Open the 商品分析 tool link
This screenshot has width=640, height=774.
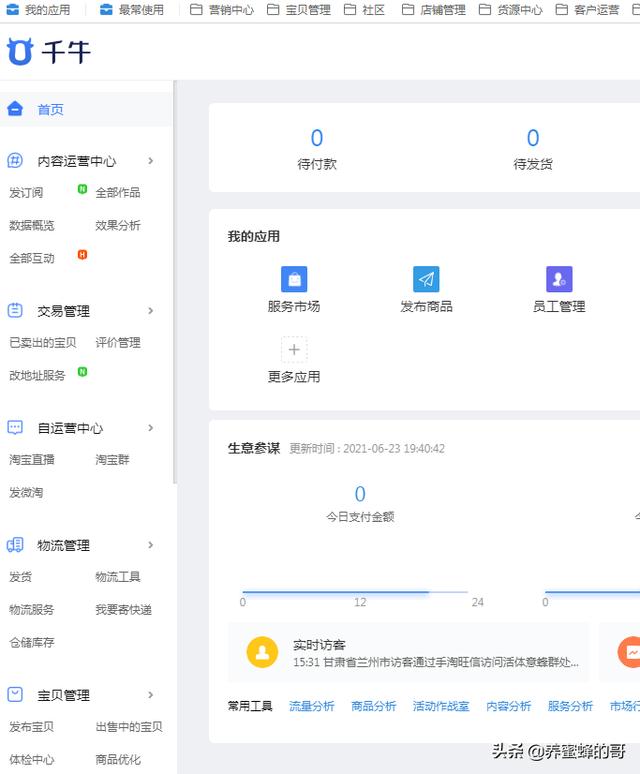click(374, 706)
